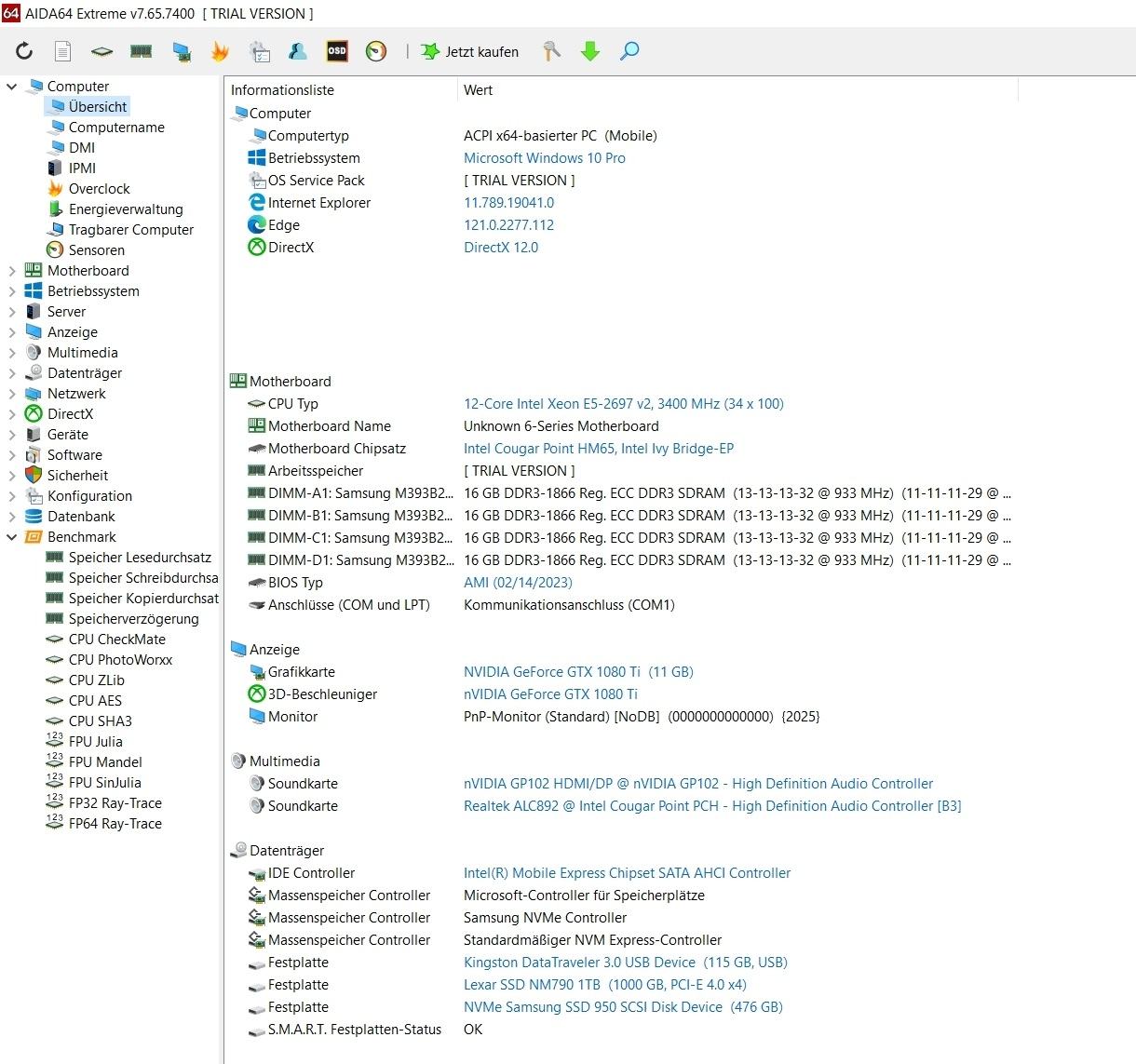Open the OSD panel toolbar icon
This screenshot has width=1136, height=1064.
[337, 51]
